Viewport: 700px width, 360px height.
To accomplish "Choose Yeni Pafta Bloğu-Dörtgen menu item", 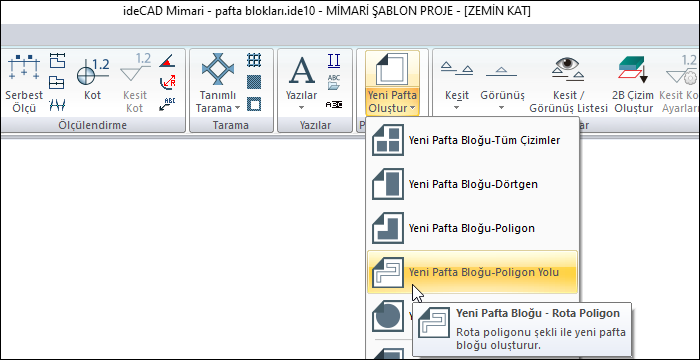I will [472, 184].
